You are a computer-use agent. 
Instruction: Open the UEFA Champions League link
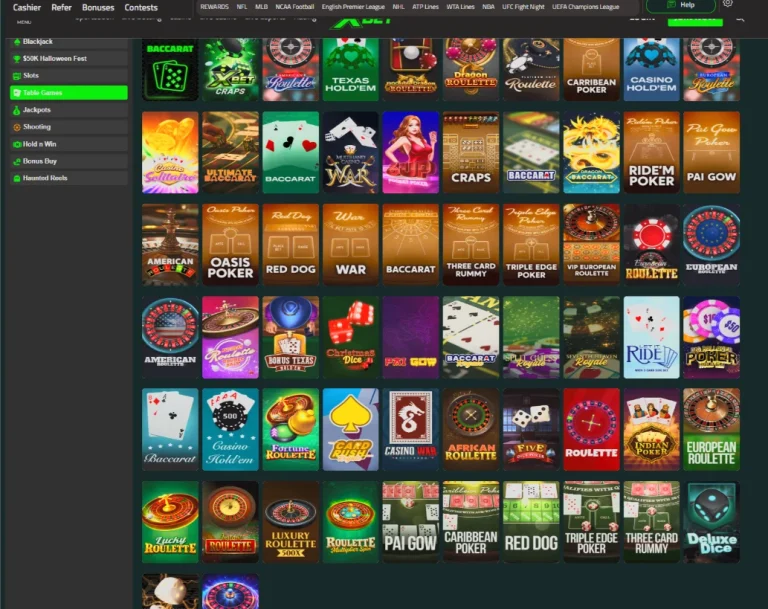[x=585, y=7]
